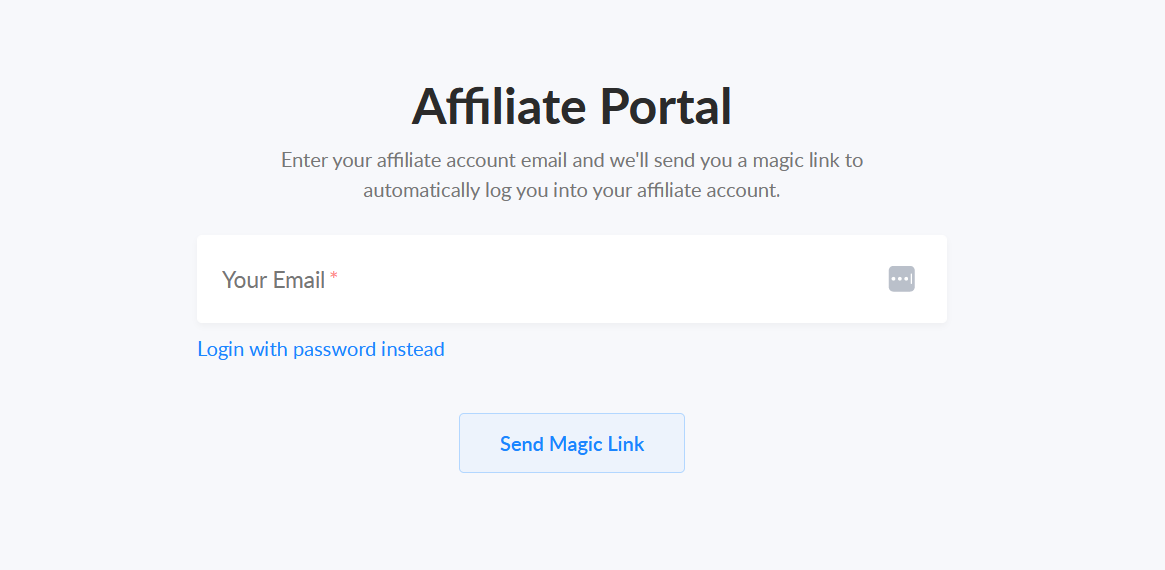
Task: Click the password manager icon in email field
Action: tap(901, 279)
